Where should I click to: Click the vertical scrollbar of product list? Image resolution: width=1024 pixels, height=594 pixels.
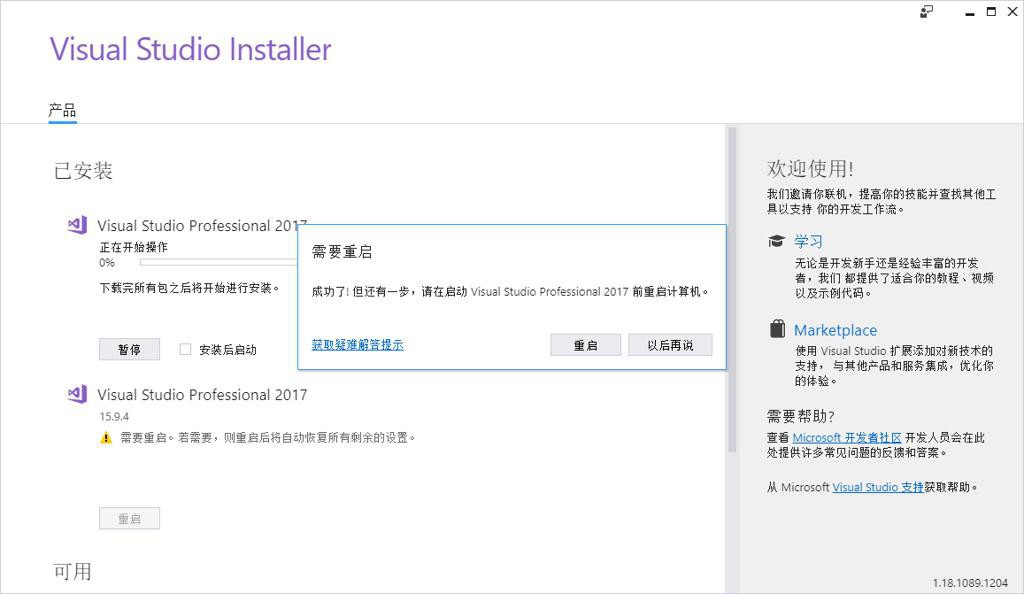click(732, 290)
